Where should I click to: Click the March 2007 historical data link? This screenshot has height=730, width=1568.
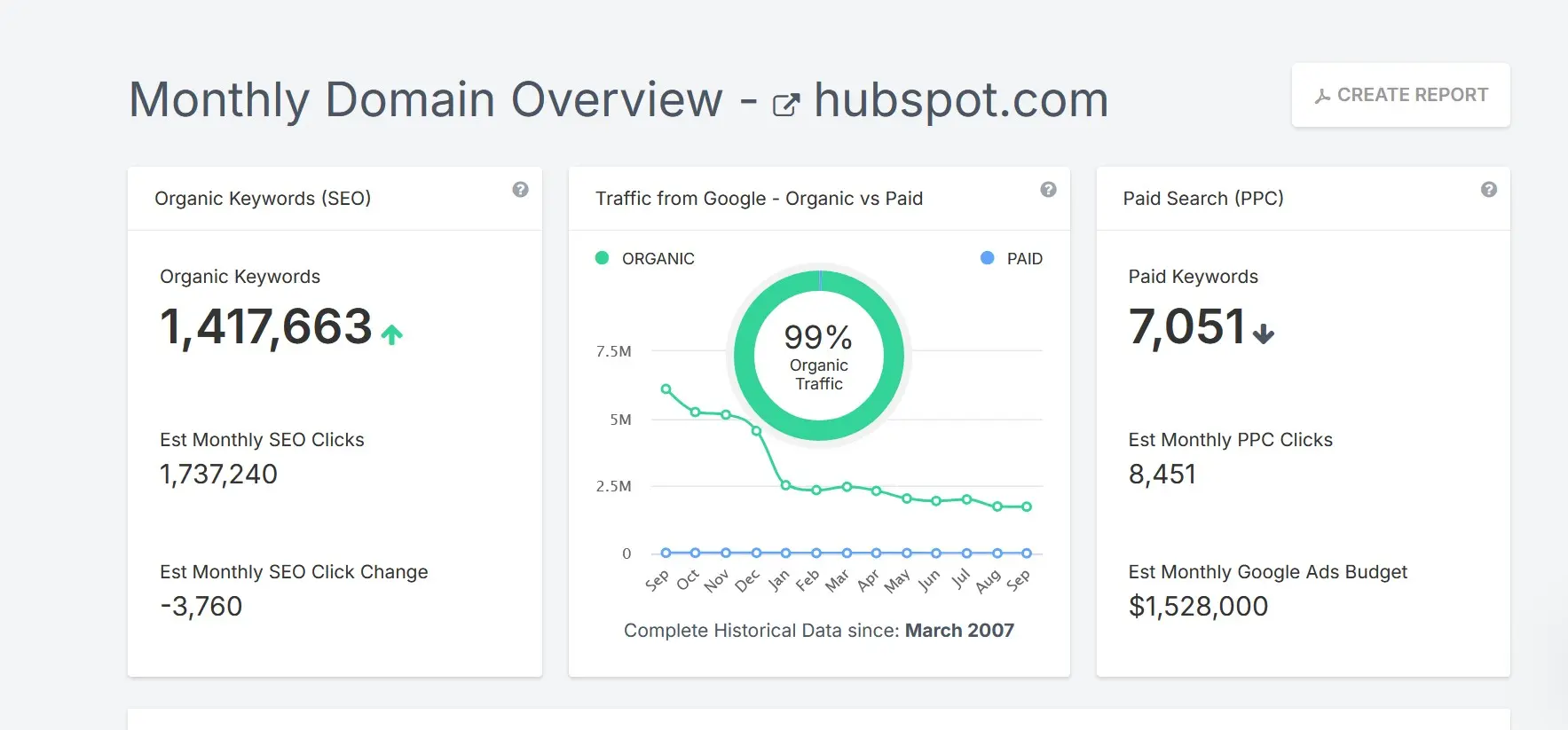point(958,630)
